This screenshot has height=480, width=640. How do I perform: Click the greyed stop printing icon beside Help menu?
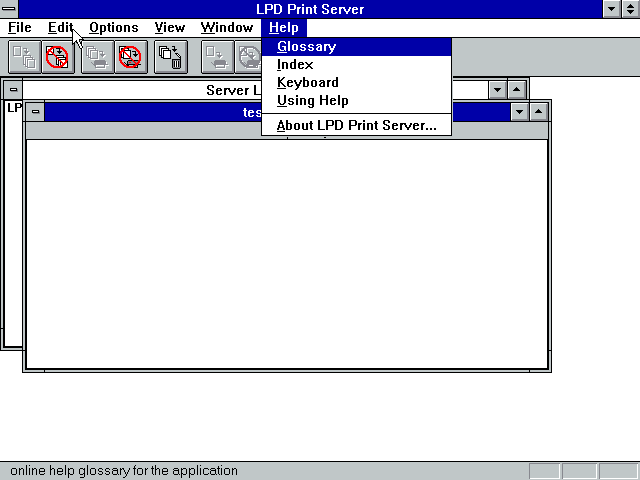click(248, 57)
